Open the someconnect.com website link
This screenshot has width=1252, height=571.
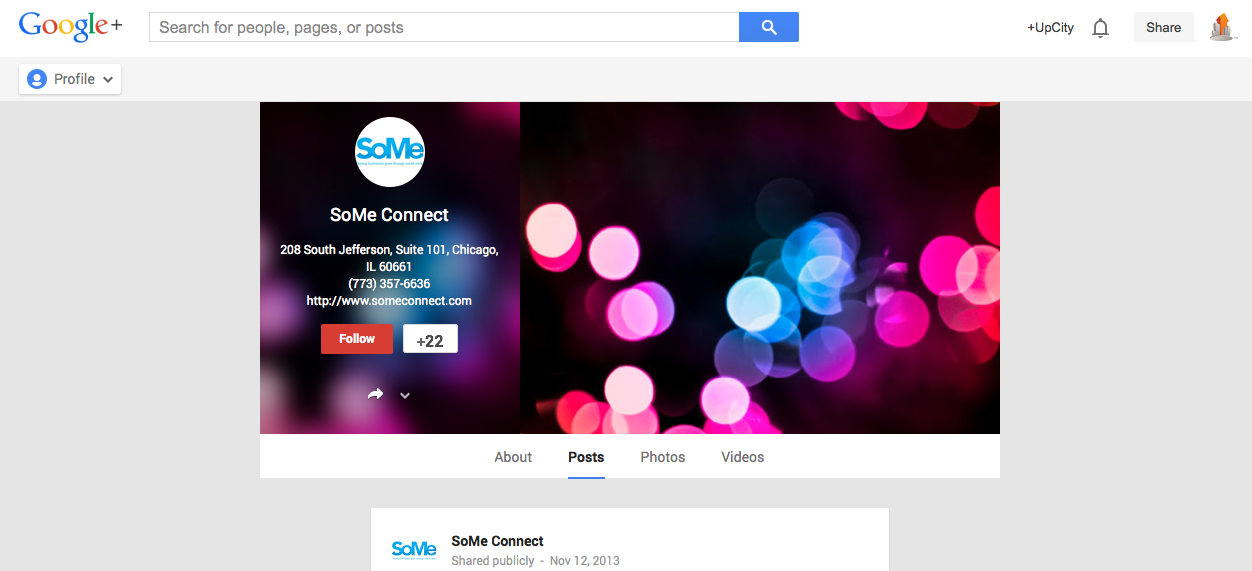pos(389,300)
